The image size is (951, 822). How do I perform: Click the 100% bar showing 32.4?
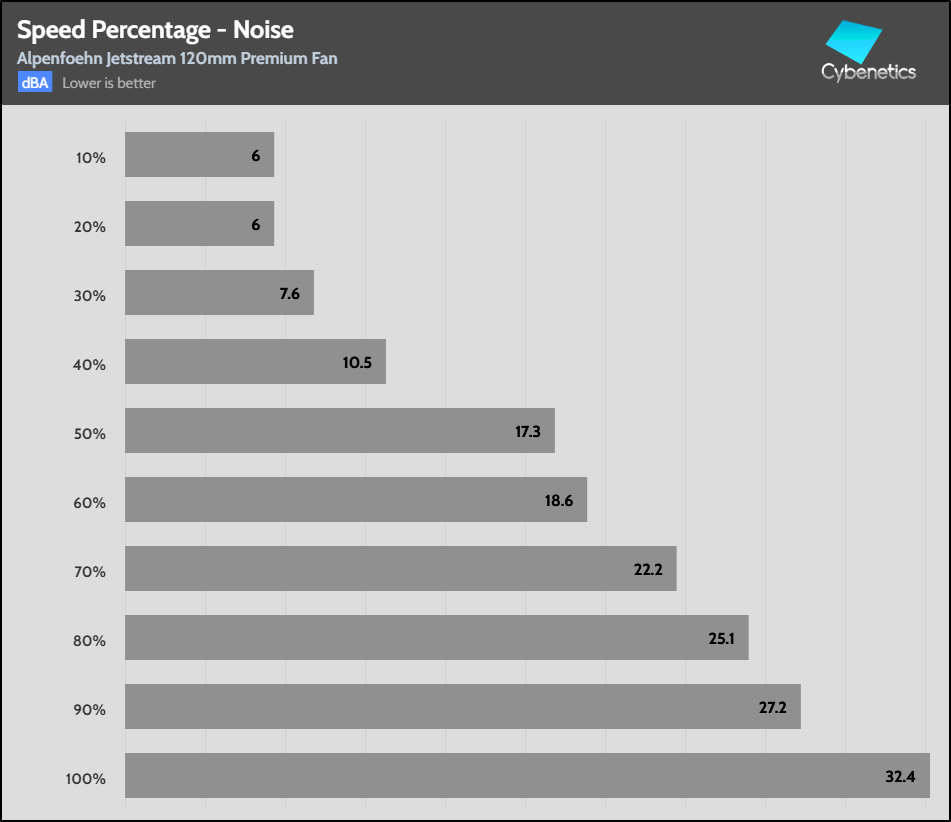pyautogui.click(x=527, y=776)
